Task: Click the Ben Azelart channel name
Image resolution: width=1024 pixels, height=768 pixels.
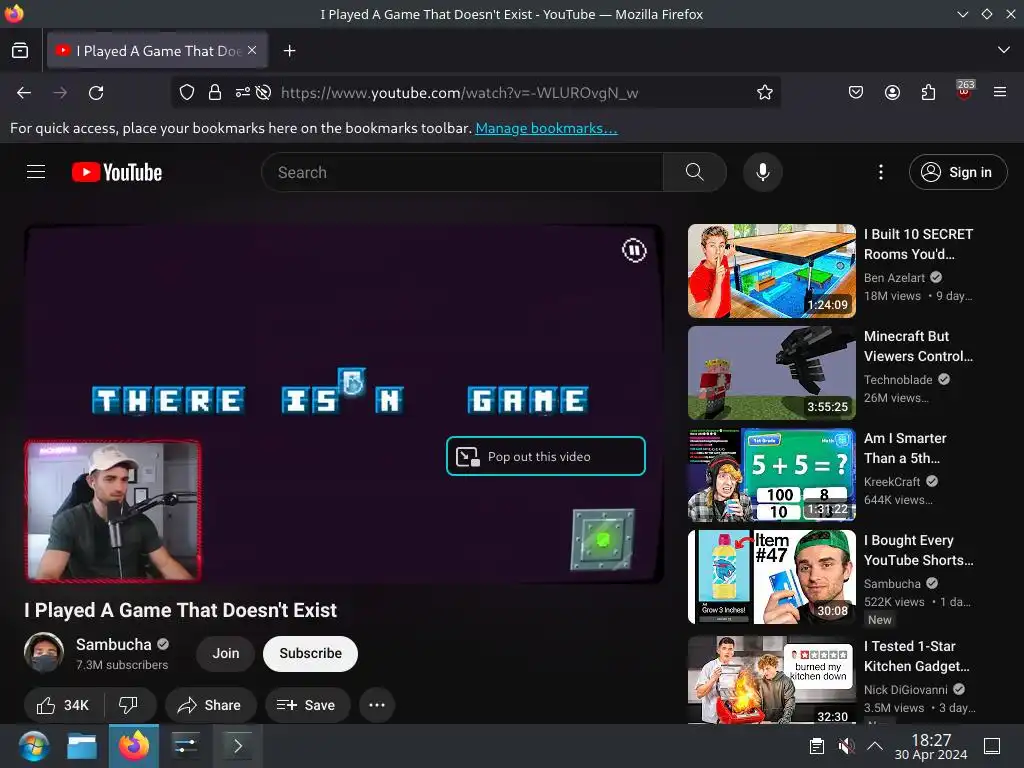Action: click(x=894, y=278)
